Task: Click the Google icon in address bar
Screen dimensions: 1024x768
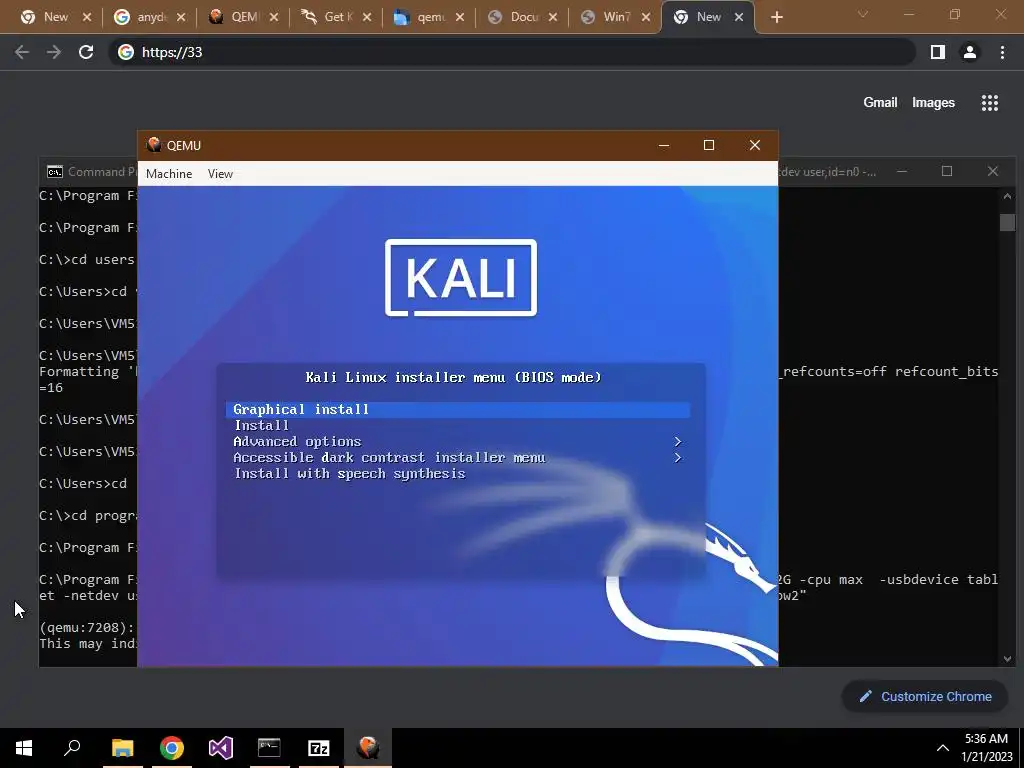Action: click(125, 52)
